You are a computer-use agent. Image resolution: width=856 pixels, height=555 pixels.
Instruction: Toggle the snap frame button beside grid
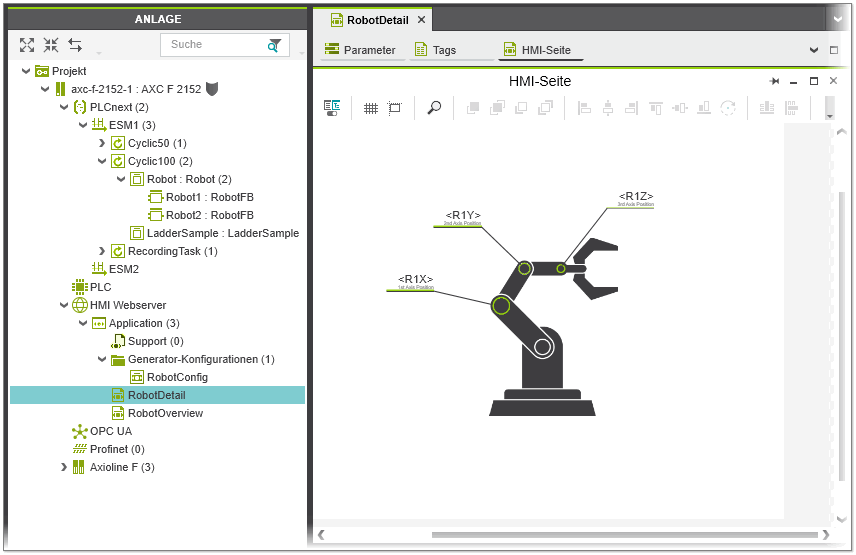click(x=394, y=108)
